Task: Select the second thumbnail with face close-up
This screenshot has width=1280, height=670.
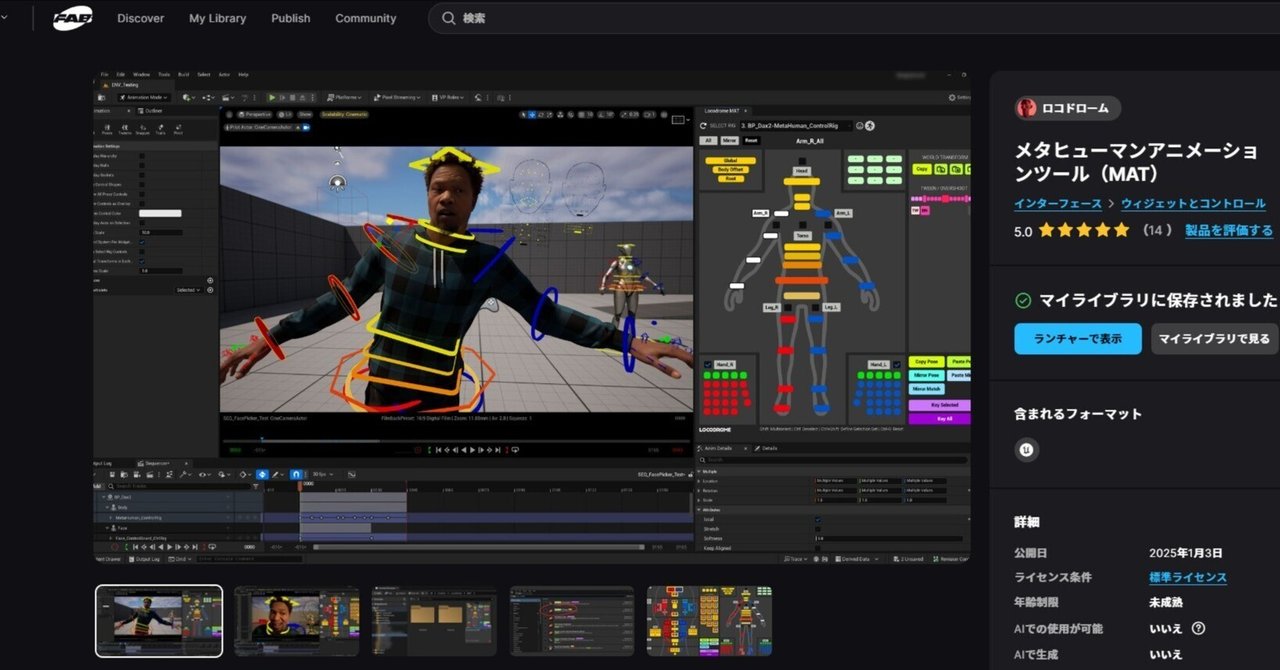Action: coord(296,621)
